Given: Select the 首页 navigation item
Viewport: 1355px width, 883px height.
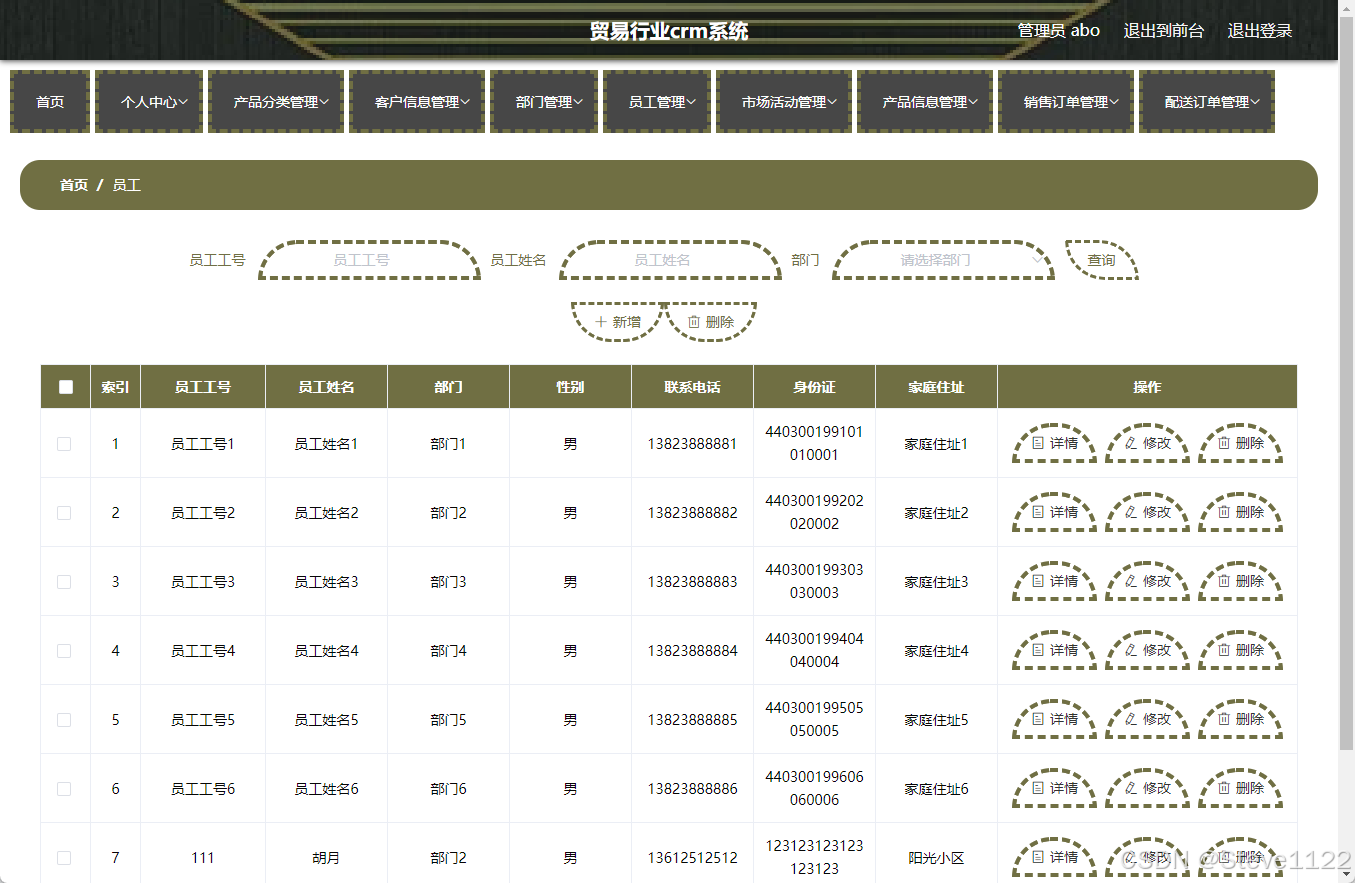Looking at the screenshot, I should click(x=49, y=101).
